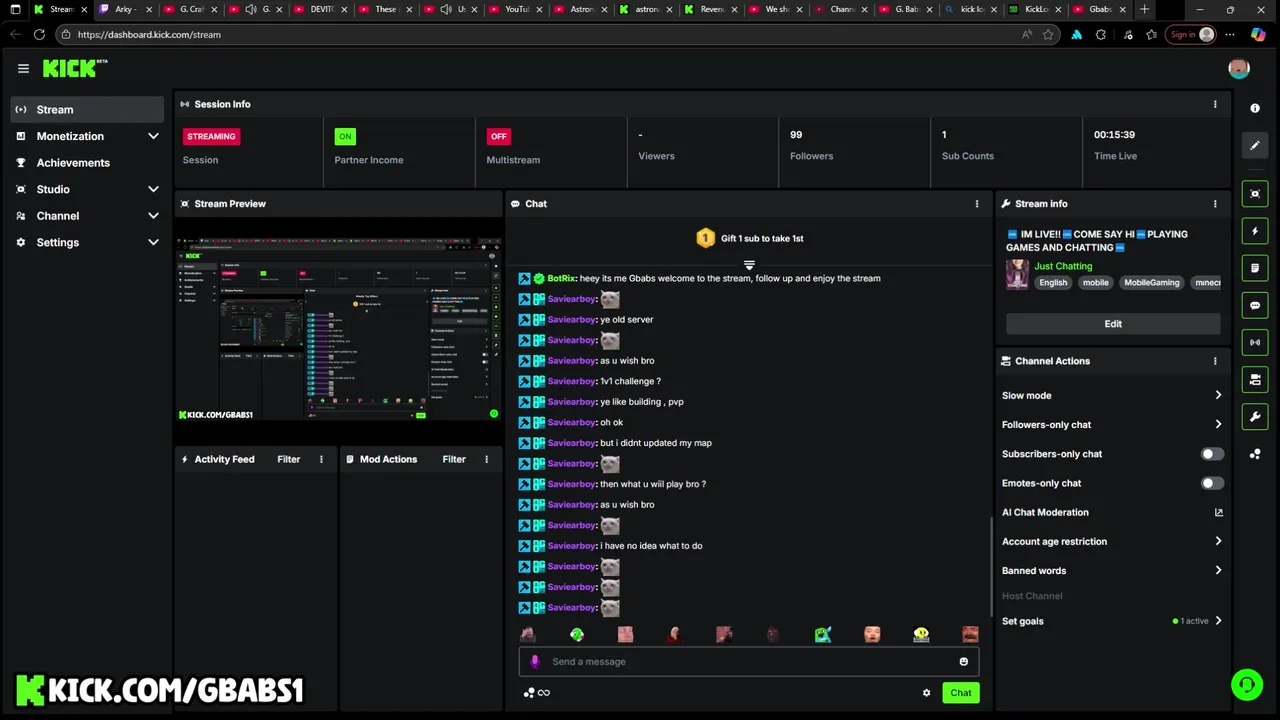
Task: Toggle the document notes widget icon in the sidebar
Action: coord(1255,268)
